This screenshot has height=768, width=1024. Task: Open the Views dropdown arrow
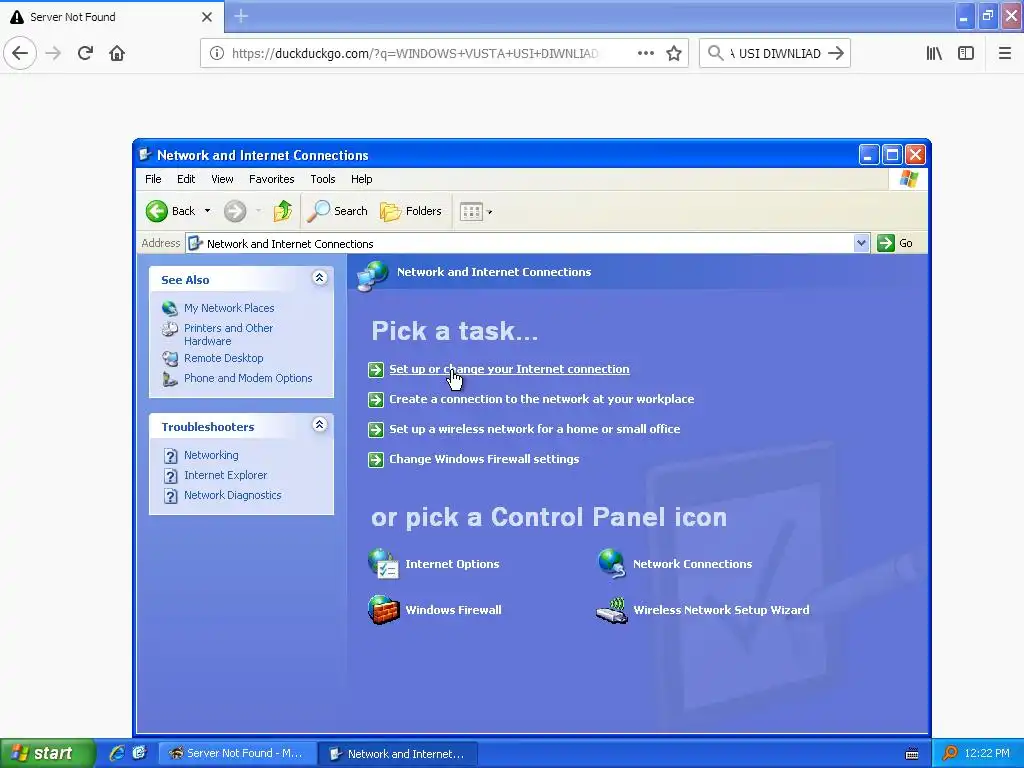490,212
